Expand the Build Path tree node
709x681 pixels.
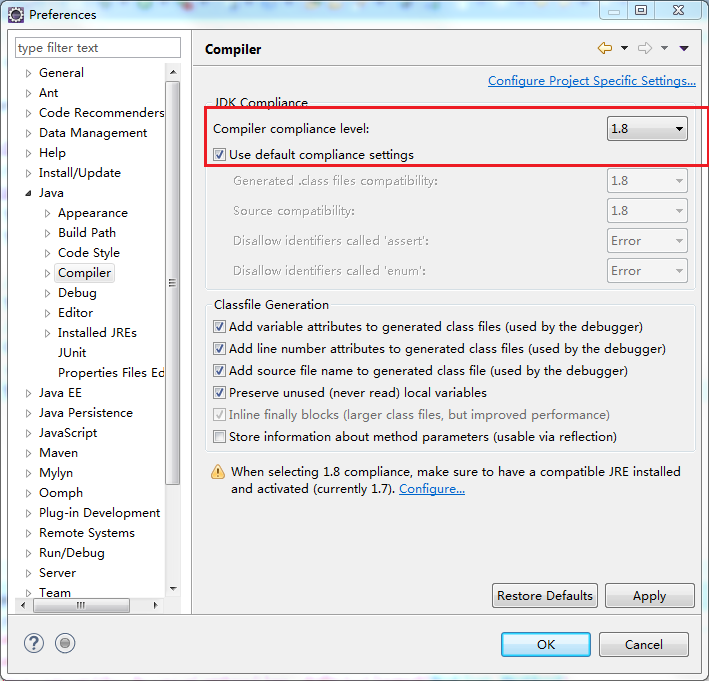[47, 233]
